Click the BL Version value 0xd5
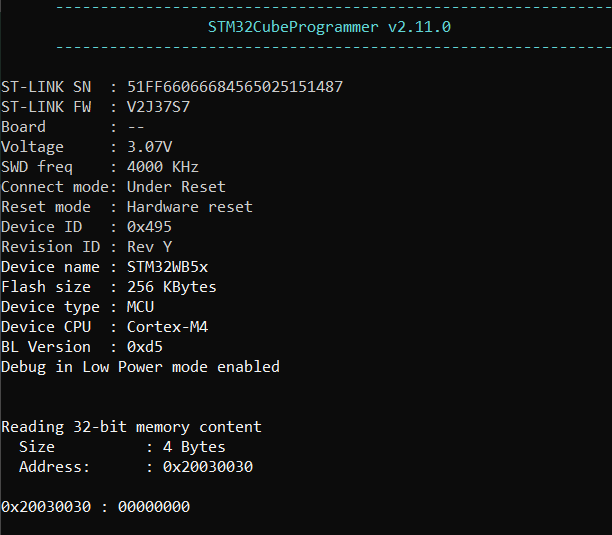Image resolution: width=612 pixels, height=535 pixels. click(145, 347)
